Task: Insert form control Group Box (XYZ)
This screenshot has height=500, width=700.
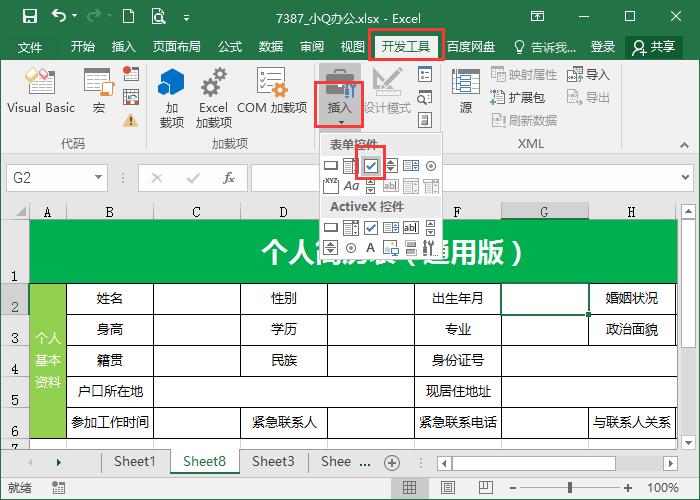Action: 330,186
